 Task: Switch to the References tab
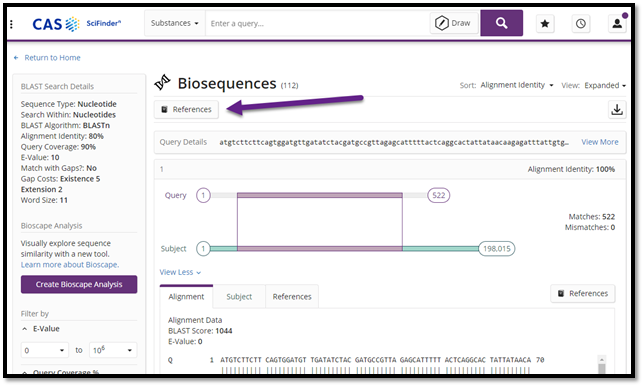coord(292,297)
